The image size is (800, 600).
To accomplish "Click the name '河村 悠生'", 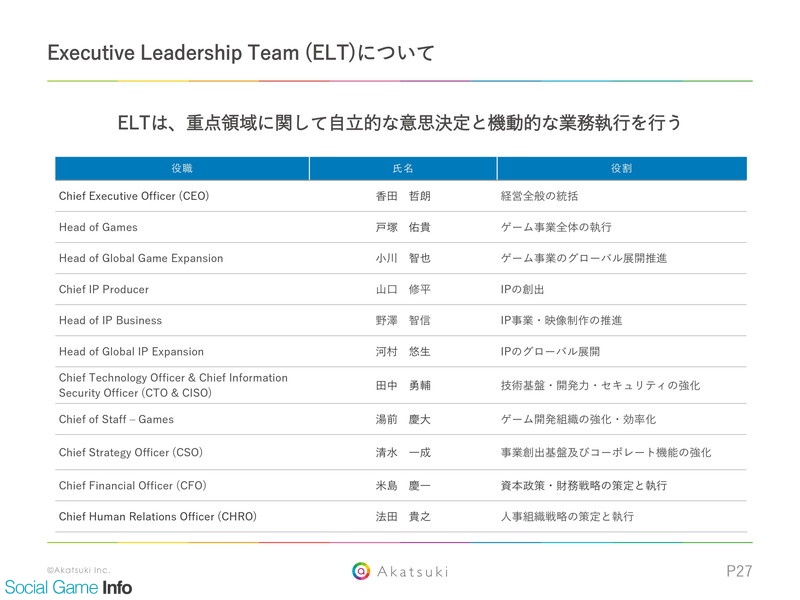I will 403,352.
